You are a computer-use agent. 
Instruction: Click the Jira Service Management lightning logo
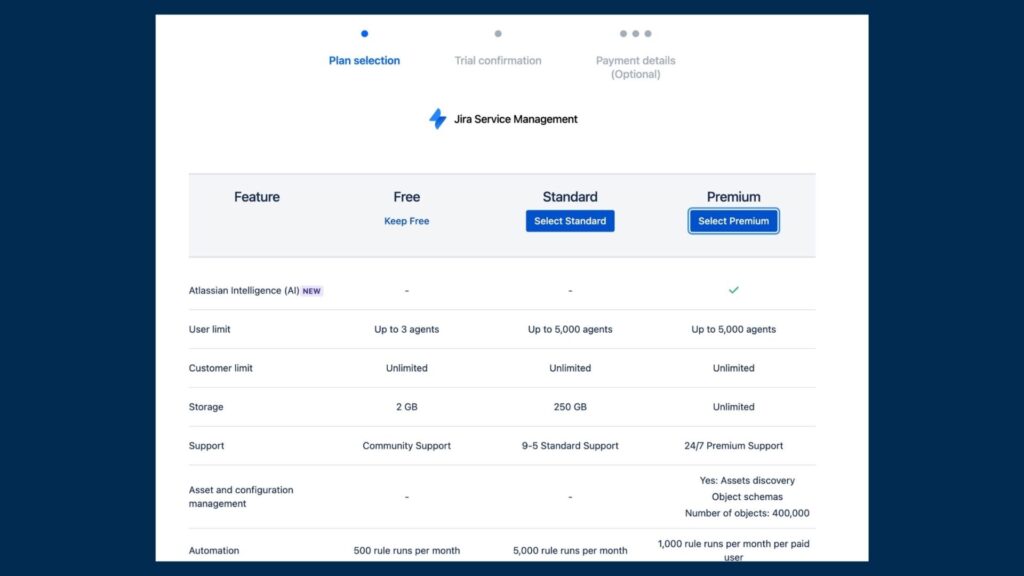pyautogui.click(x=437, y=119)
